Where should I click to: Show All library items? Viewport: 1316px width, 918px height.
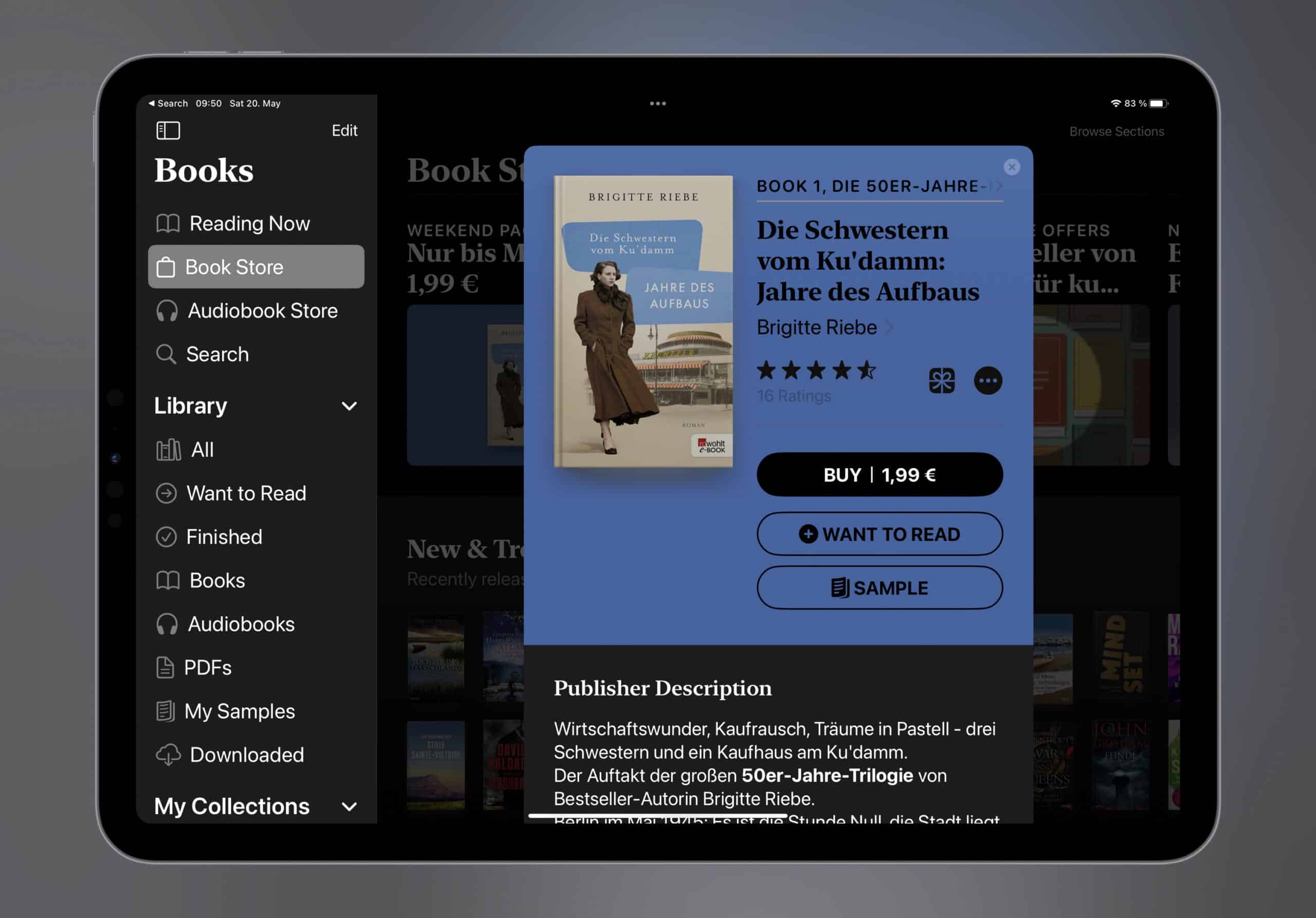tap(255, 450)
